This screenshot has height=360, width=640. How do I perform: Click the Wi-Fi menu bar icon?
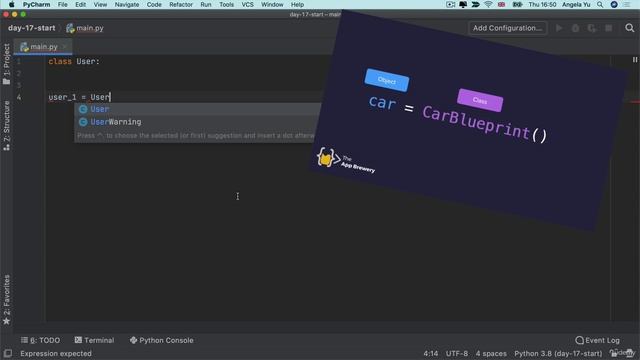[x=488, y=4]
